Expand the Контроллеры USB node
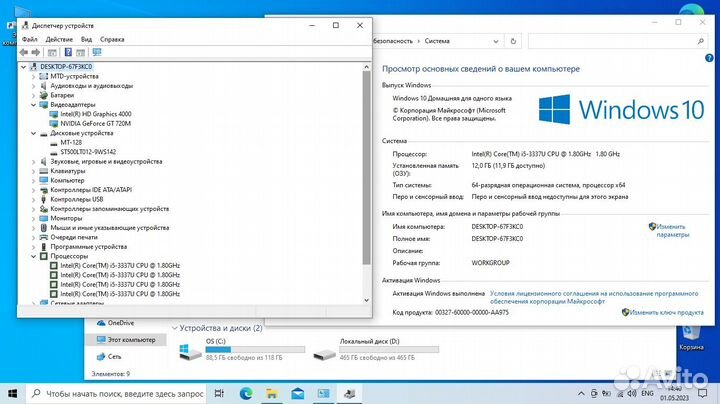Viewport: 720px width, 404px height. click(34, 199)
